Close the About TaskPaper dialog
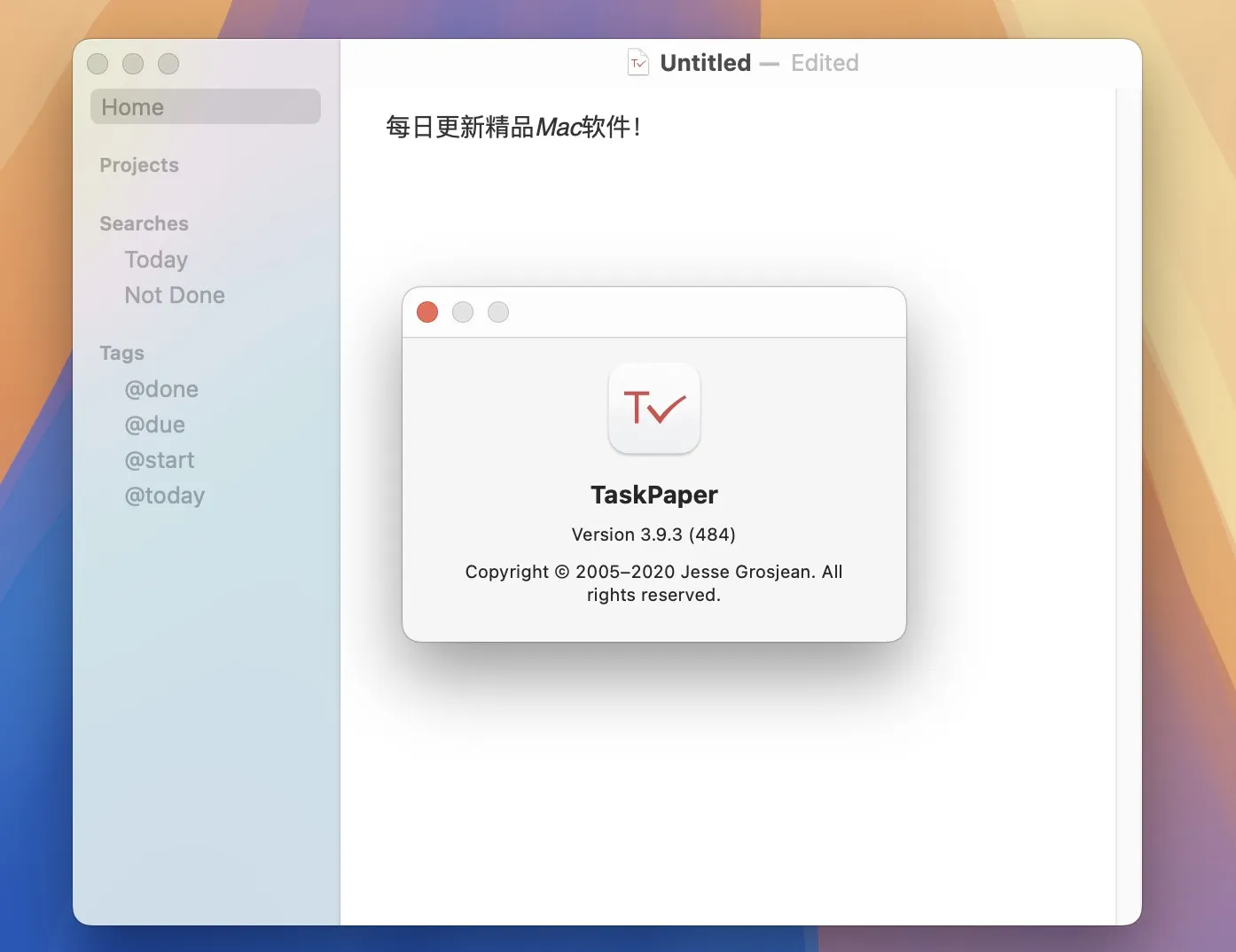1236x952 pixels. point(427,312)
